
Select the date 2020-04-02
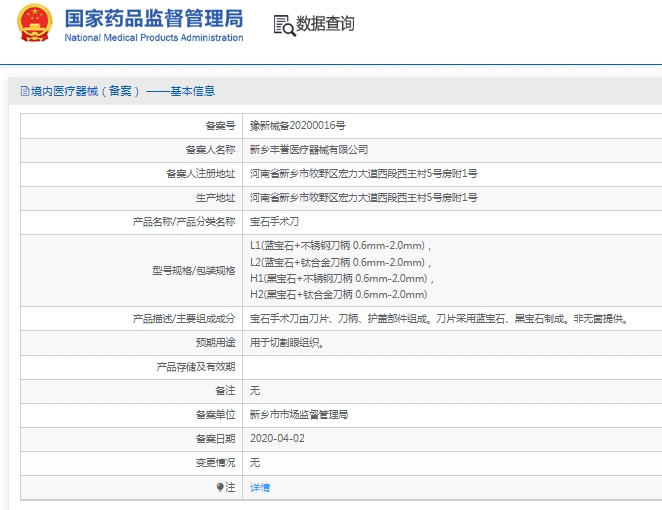coord(277,439)
